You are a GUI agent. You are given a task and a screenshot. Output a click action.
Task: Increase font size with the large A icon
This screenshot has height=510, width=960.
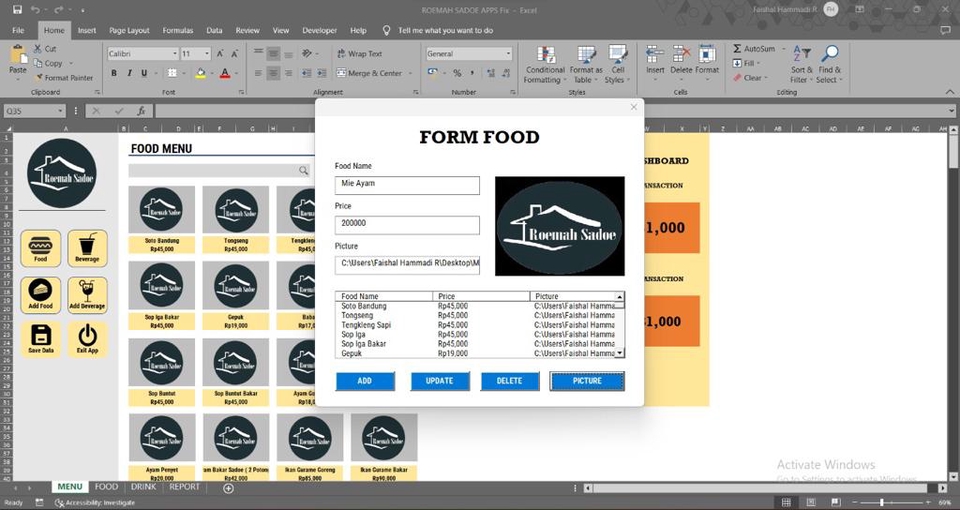[222, 54]
